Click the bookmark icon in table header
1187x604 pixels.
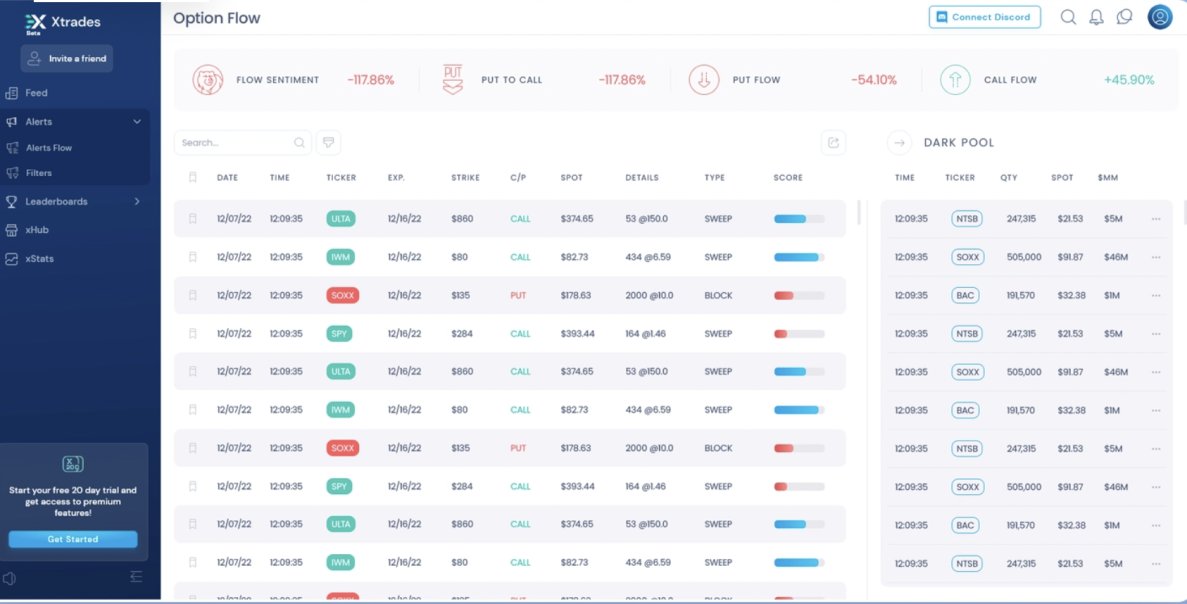192,177
